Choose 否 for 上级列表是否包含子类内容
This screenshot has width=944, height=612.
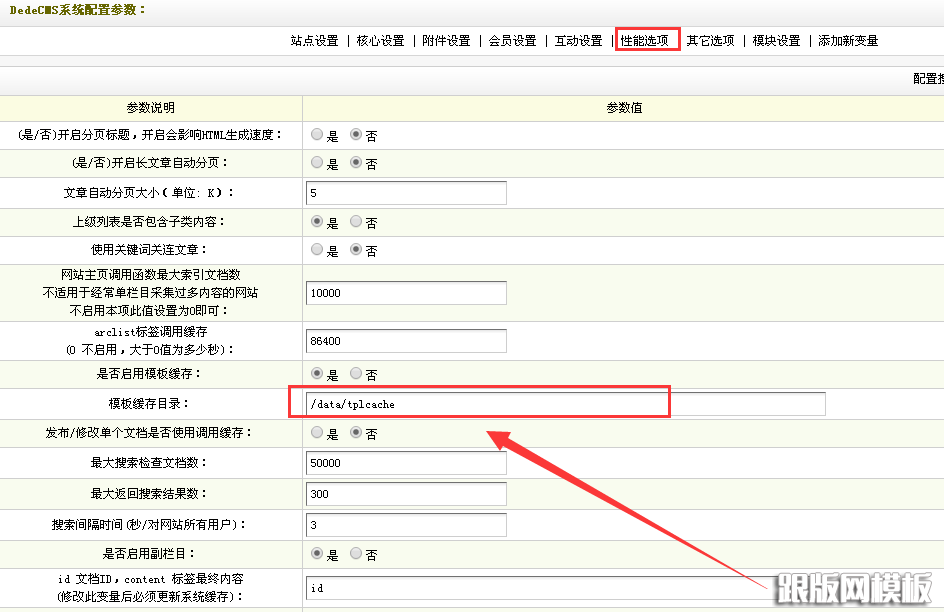click(356, 222)
